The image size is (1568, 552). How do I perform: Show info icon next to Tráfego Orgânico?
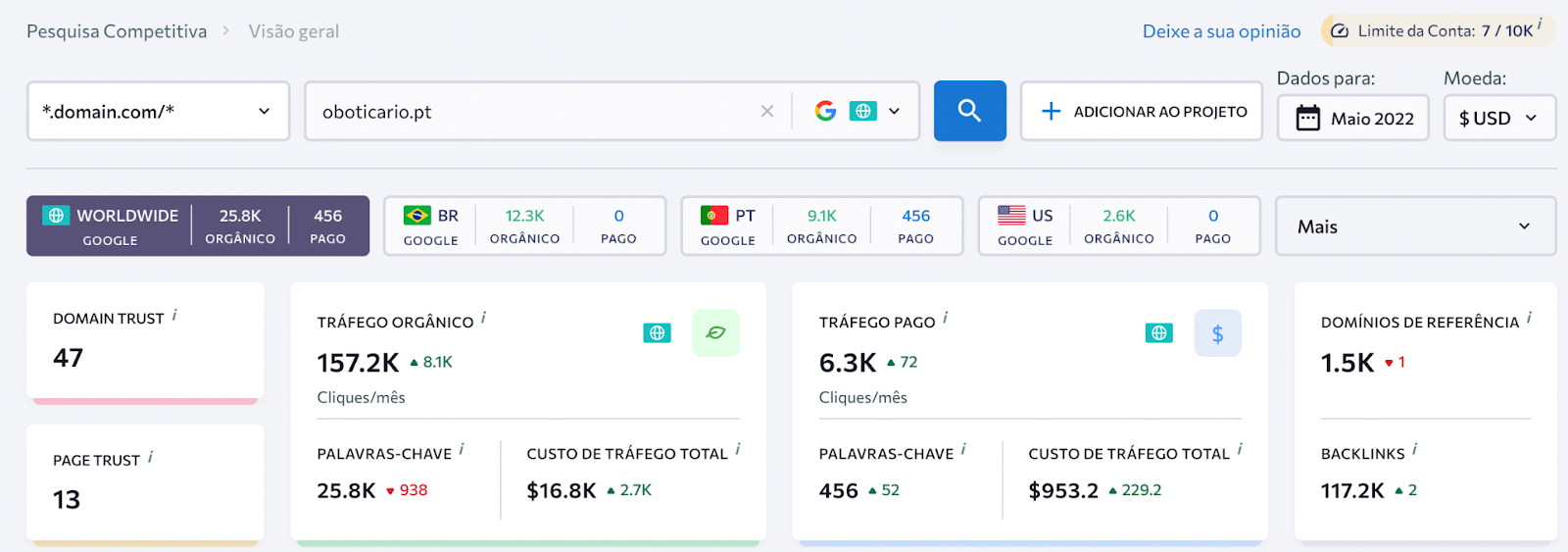(483, 318)
